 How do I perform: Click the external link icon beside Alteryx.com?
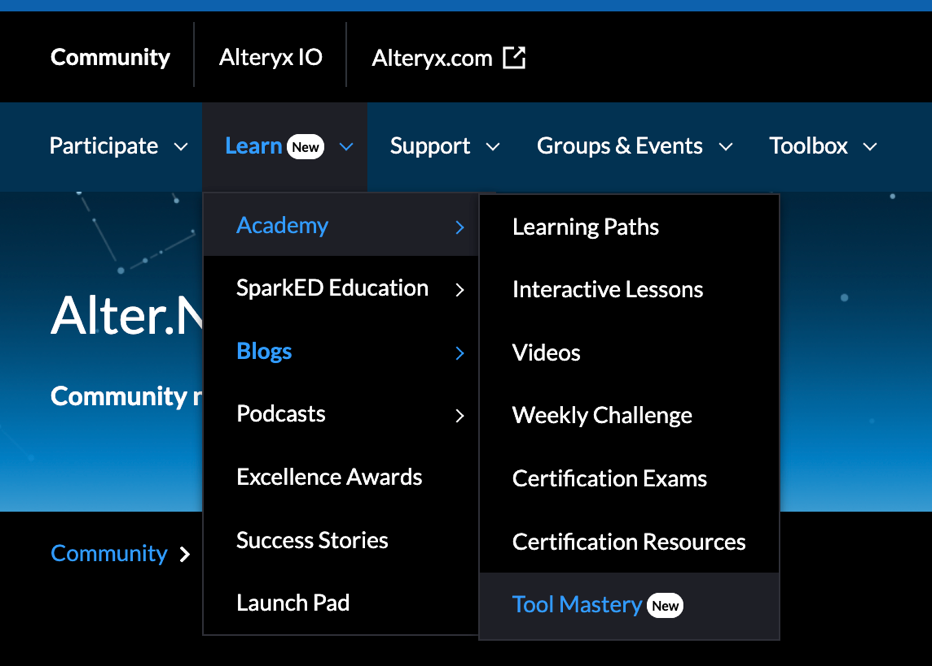coord(513,58)
